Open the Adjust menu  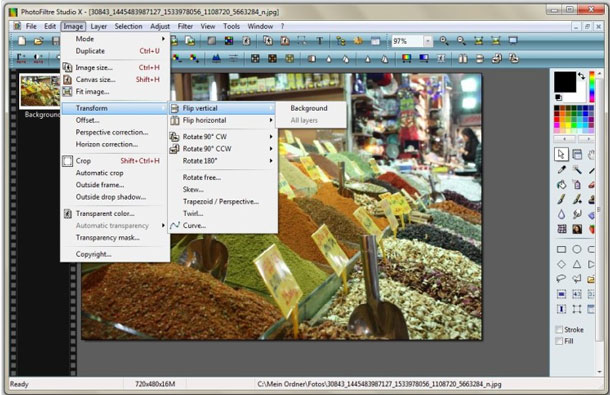[160, 26]
